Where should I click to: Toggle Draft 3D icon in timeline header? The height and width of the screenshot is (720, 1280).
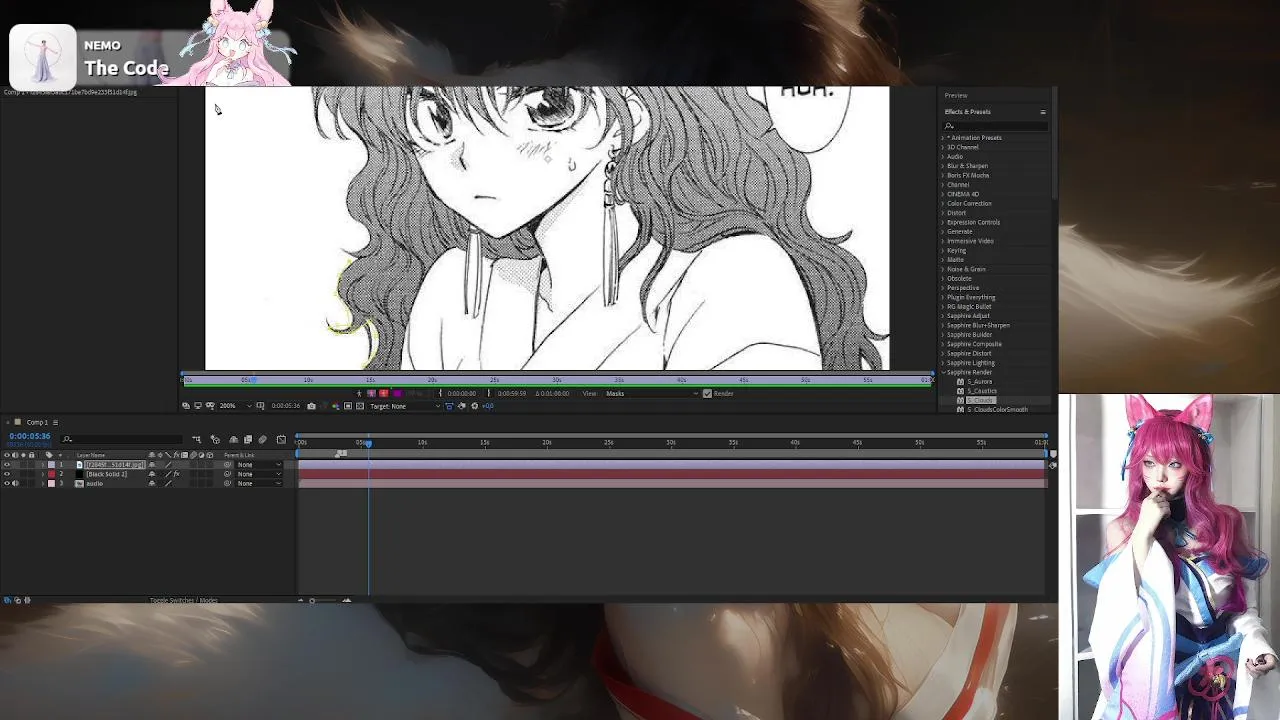[215, 440]
